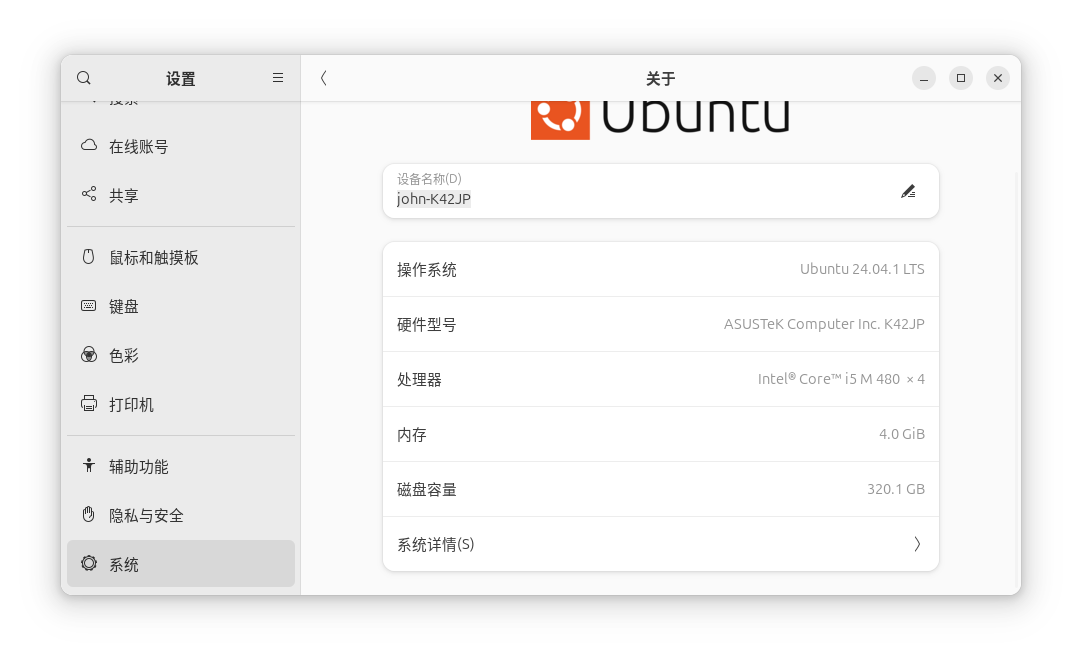Click the Intel Core i5 M 480 value
This screenshot has width=1082, height=662.
841,379
